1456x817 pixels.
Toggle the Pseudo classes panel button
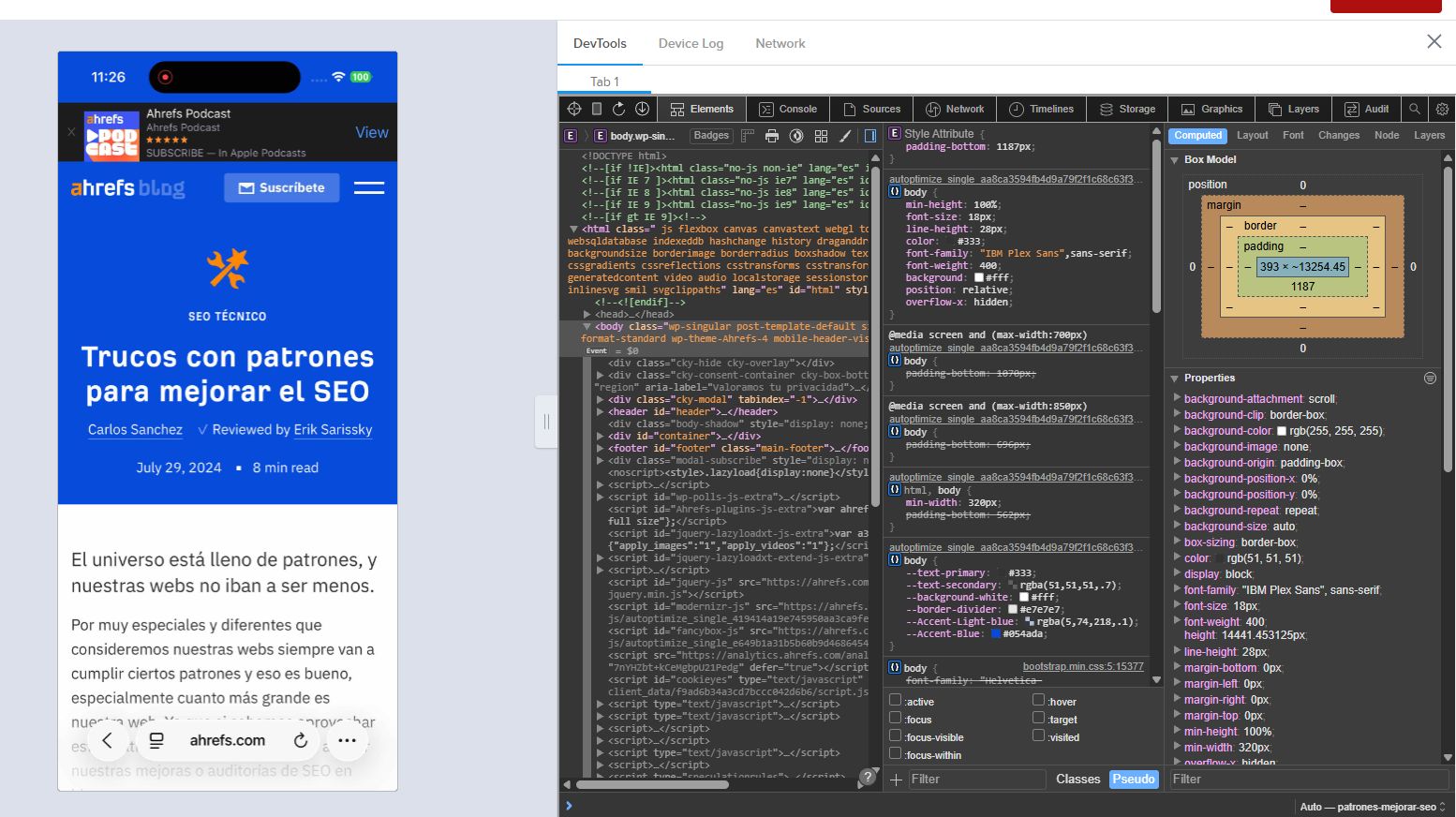tap(1134, 780)
